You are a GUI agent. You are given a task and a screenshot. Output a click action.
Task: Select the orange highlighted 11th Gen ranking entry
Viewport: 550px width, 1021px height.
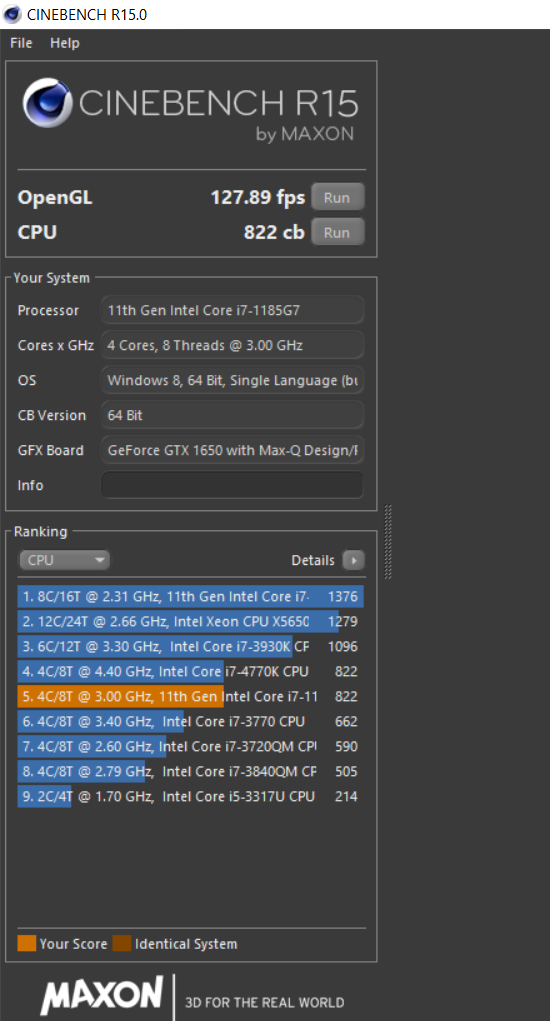pos(190,696)
